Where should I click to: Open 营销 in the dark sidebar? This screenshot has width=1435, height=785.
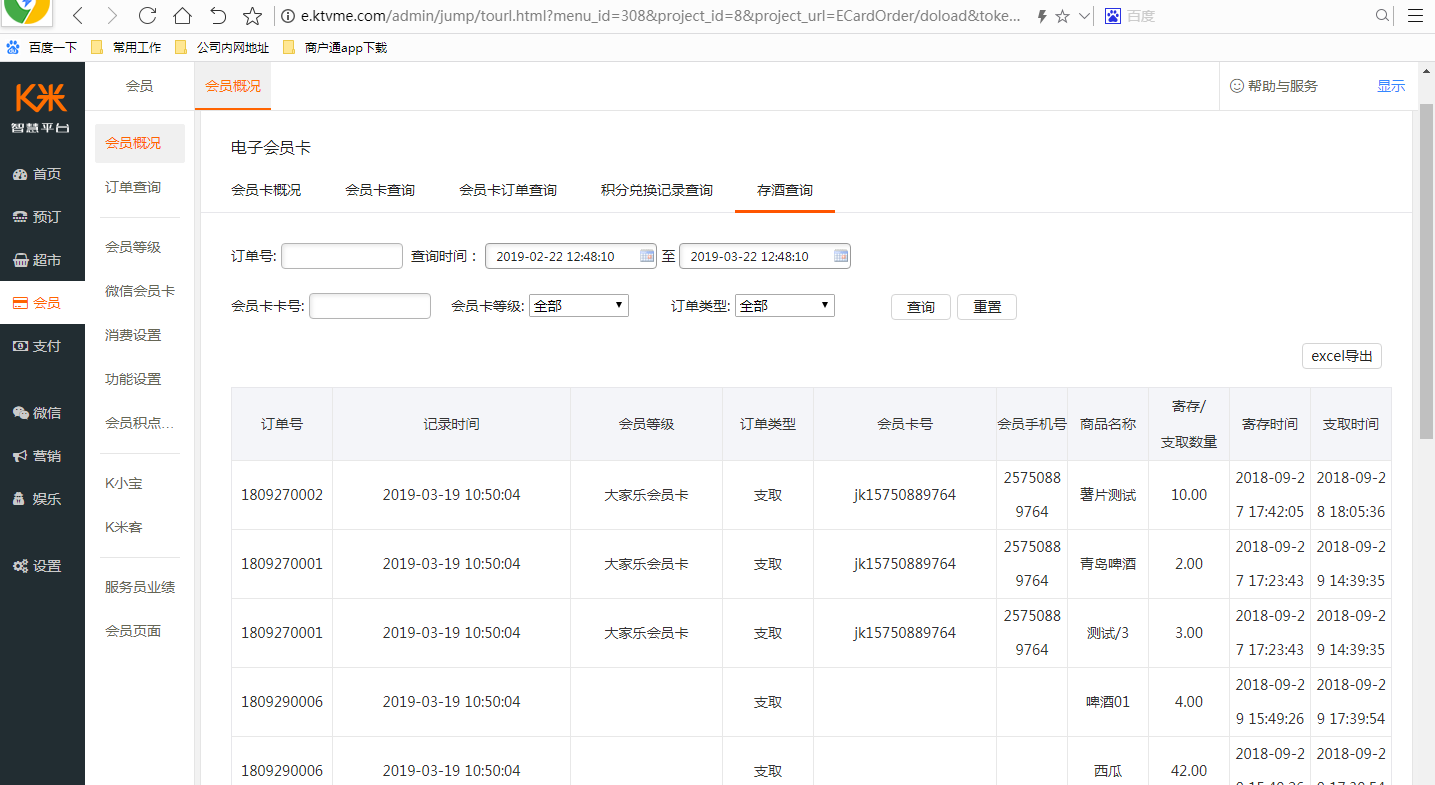[x=42, y=456]
